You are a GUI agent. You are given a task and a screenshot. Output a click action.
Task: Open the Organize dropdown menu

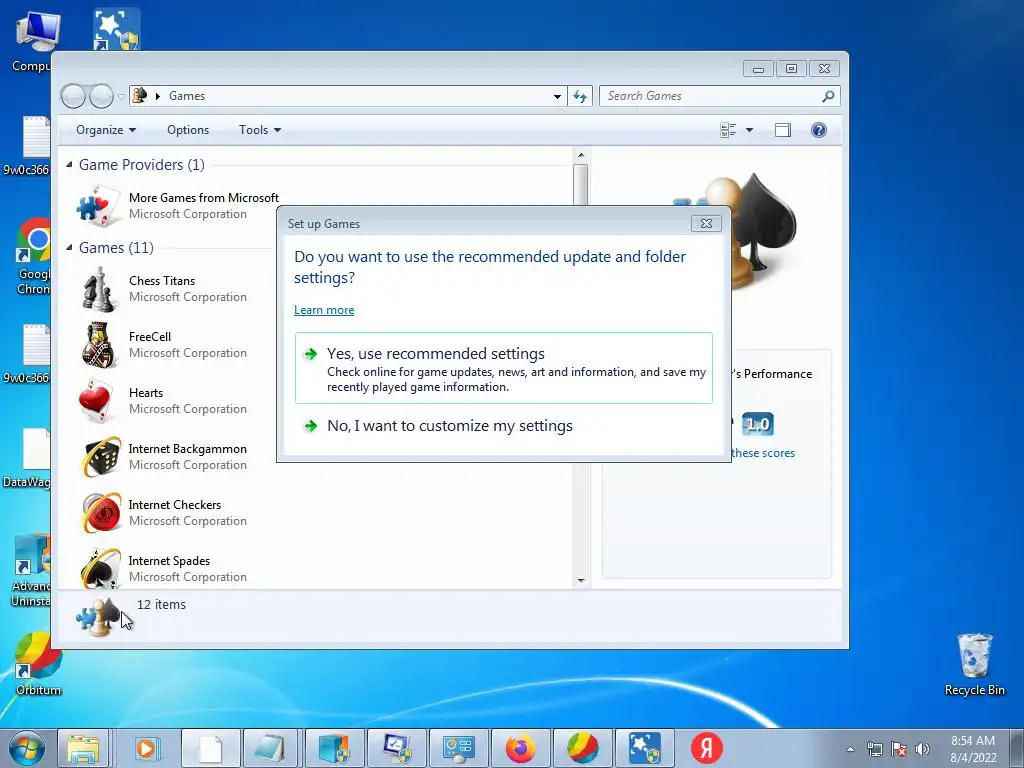[106, 130]
